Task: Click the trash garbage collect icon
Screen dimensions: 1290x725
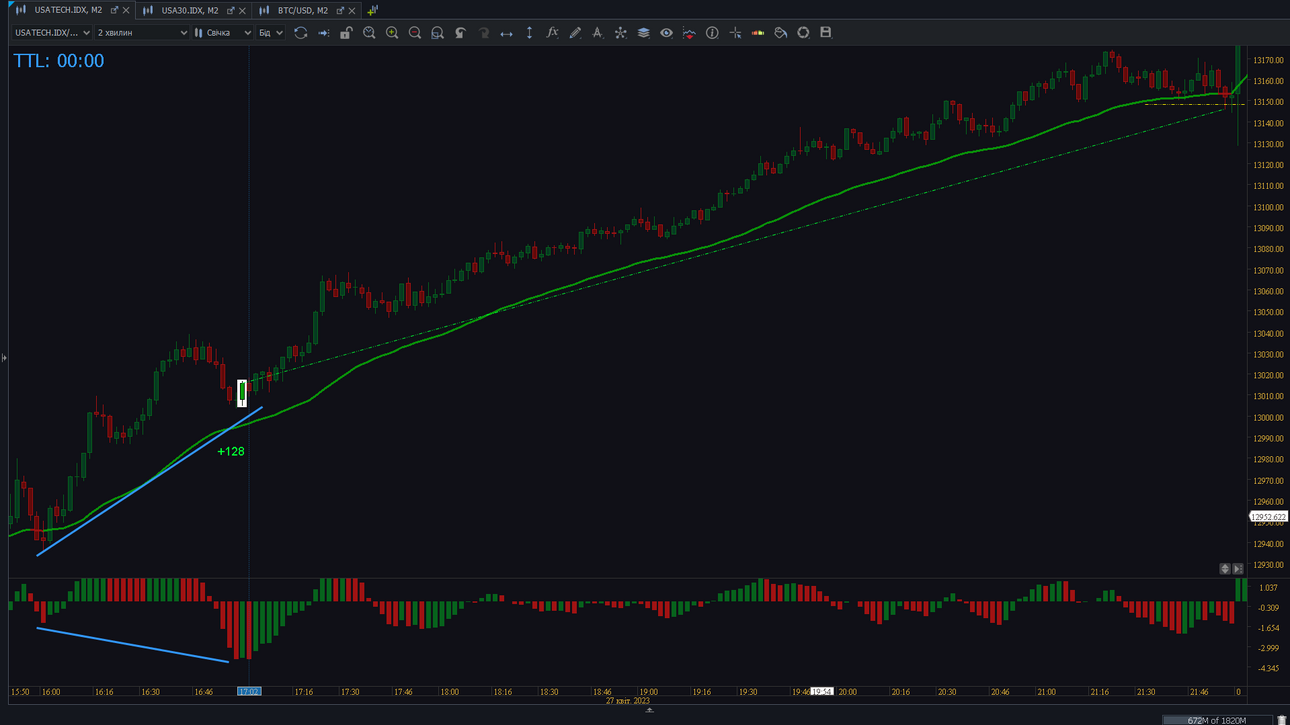Action: [x=1282, y=720]
